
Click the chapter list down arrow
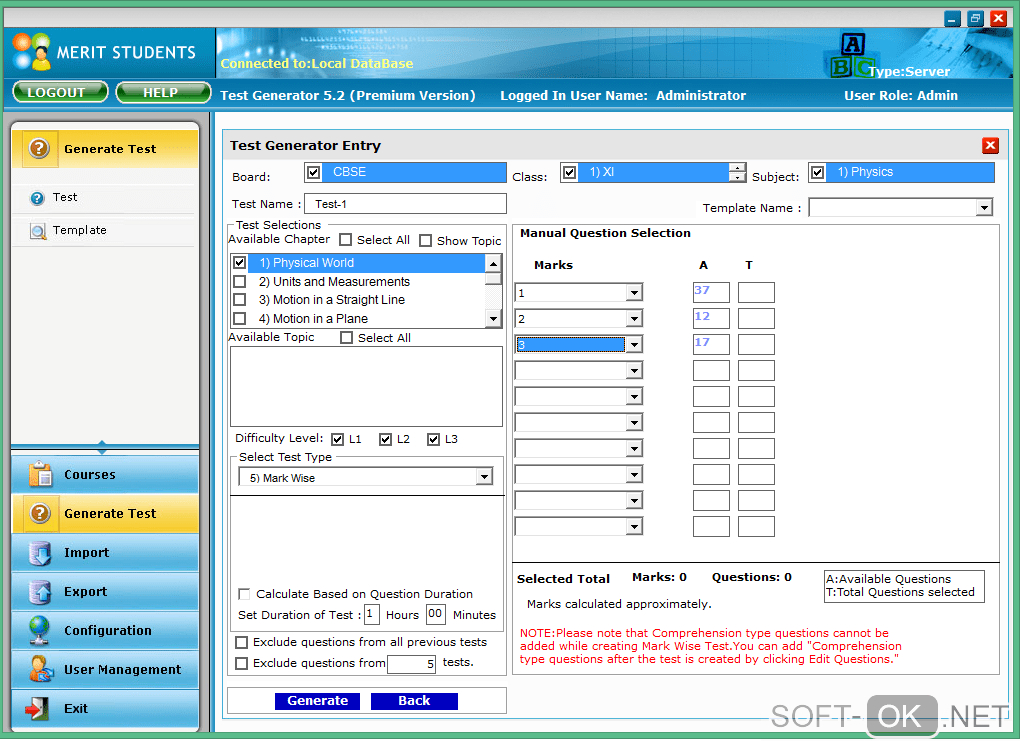493,319
